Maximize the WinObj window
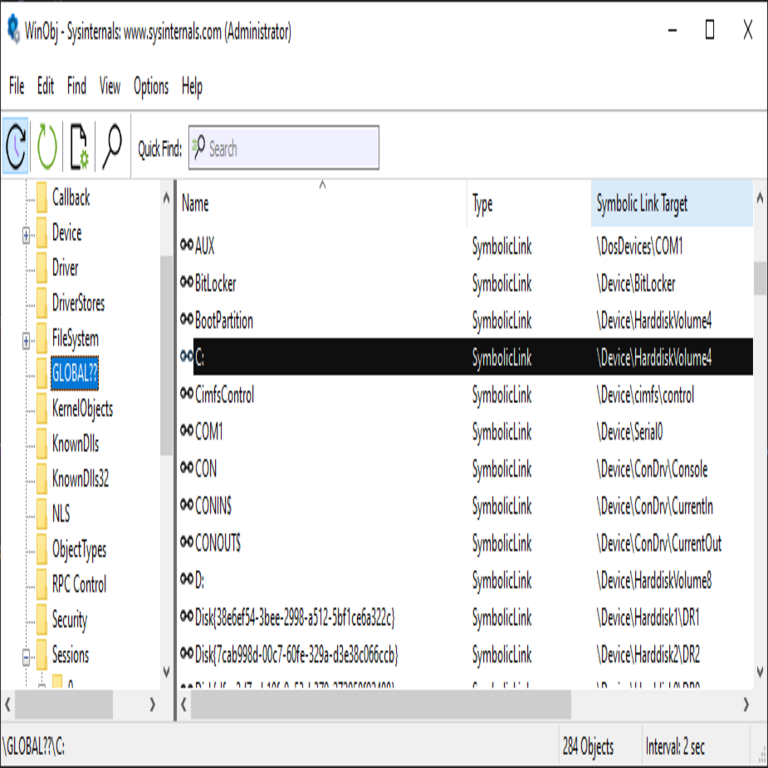 pos(709,30)
